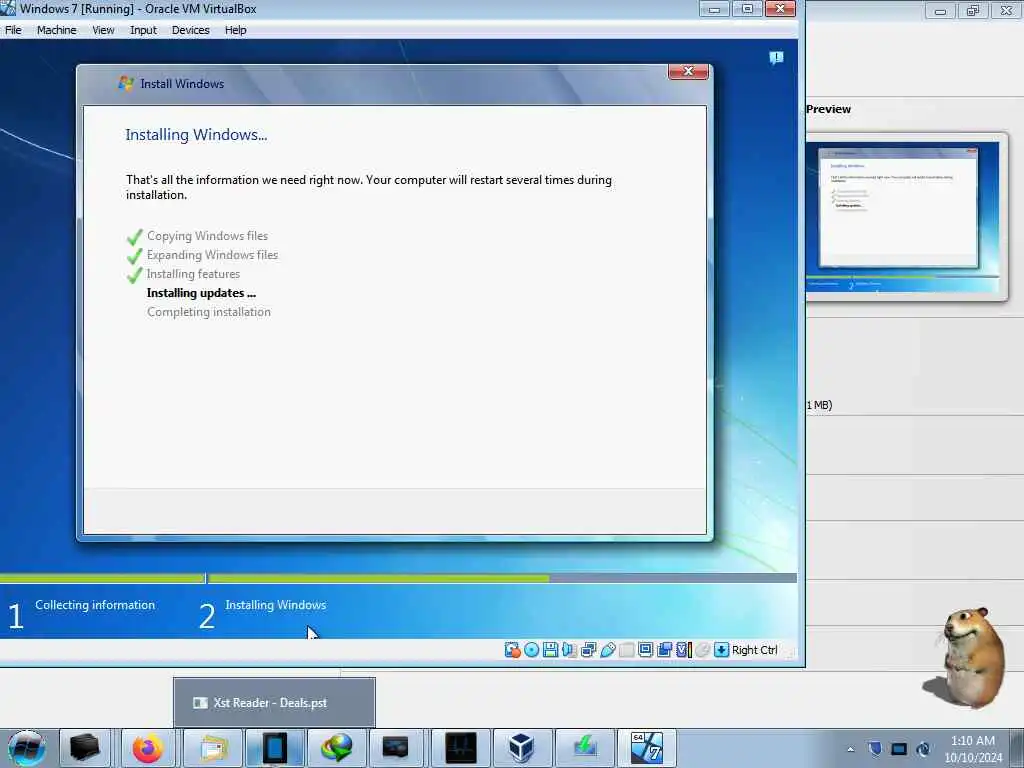Click the installation progress bar
The width and height of the screenshot is (1024, 768).
(x=398, y=578)
